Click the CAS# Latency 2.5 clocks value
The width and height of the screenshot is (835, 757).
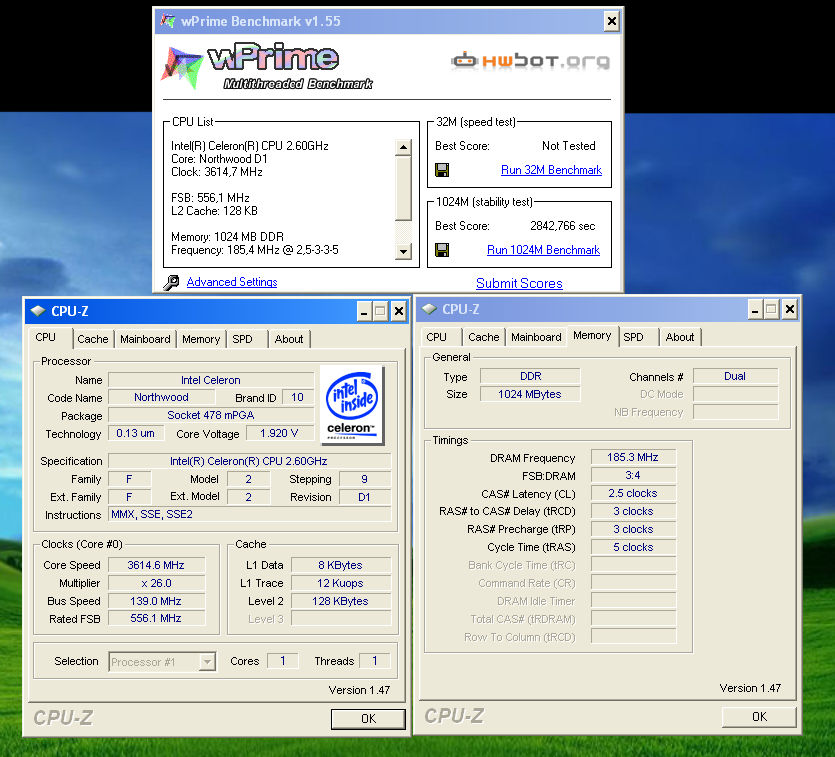tap(633, 493)
